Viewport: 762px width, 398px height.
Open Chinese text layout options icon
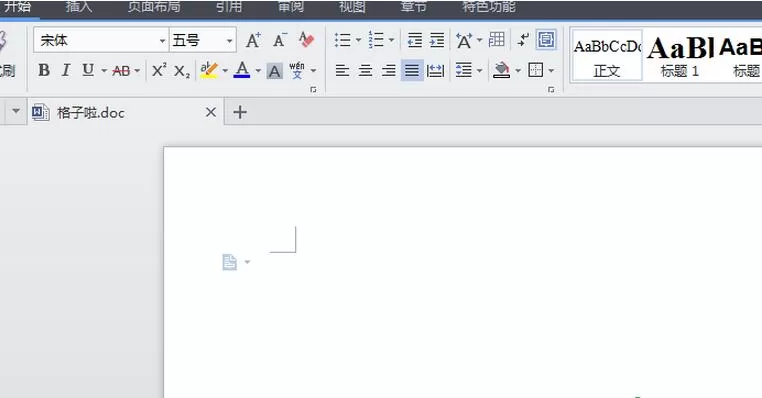click(464, 40)
